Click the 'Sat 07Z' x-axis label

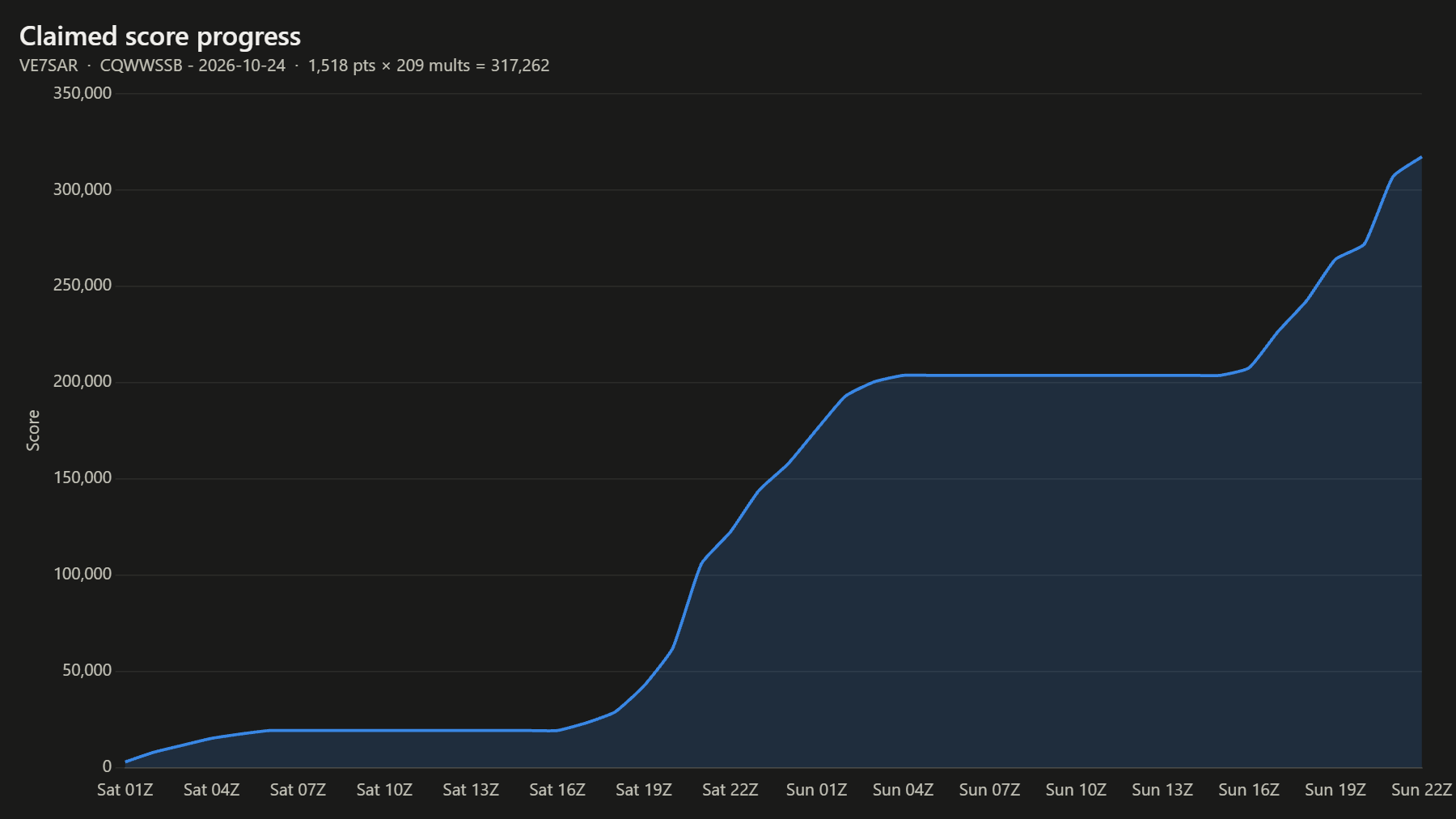click(x=298, y=790)
